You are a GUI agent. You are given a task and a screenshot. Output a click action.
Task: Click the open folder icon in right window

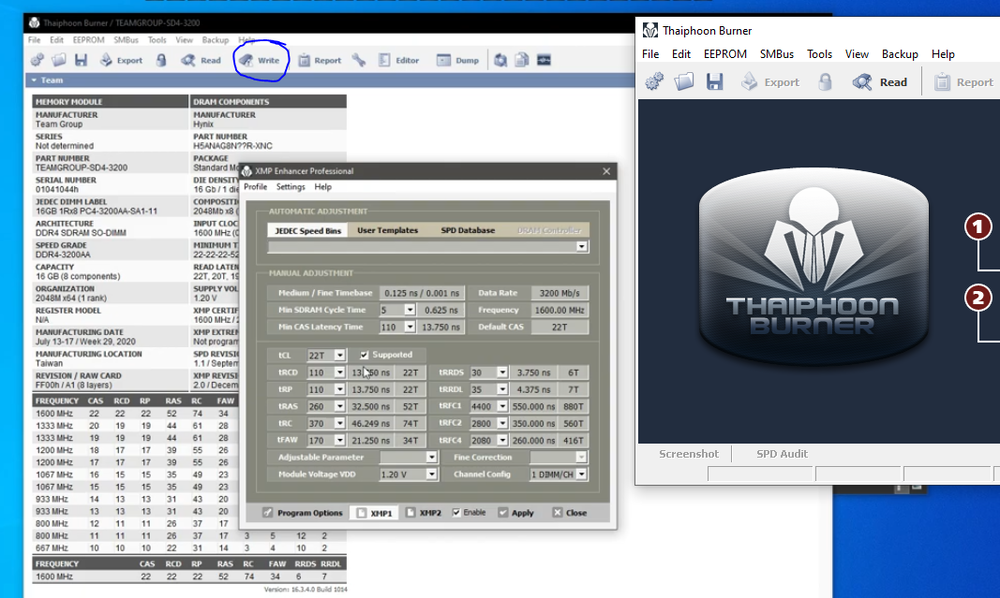tap(684, 82)
